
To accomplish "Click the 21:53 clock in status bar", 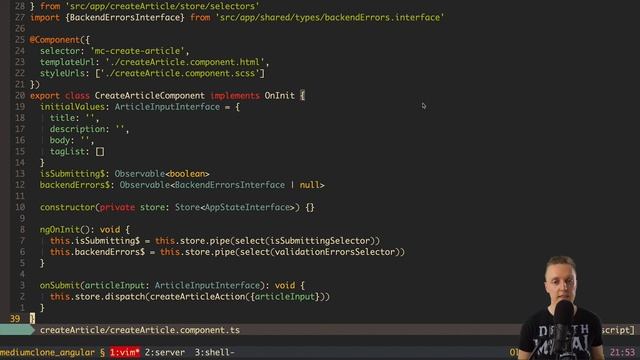I will (622, 352).
